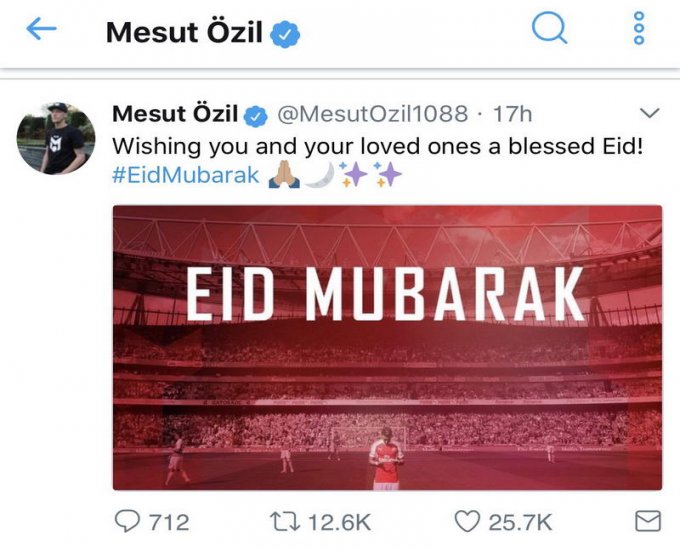This screenshot has width=680, height=550.
Task: Click verified badge beside tweet author name
Action: click(255, 116)
